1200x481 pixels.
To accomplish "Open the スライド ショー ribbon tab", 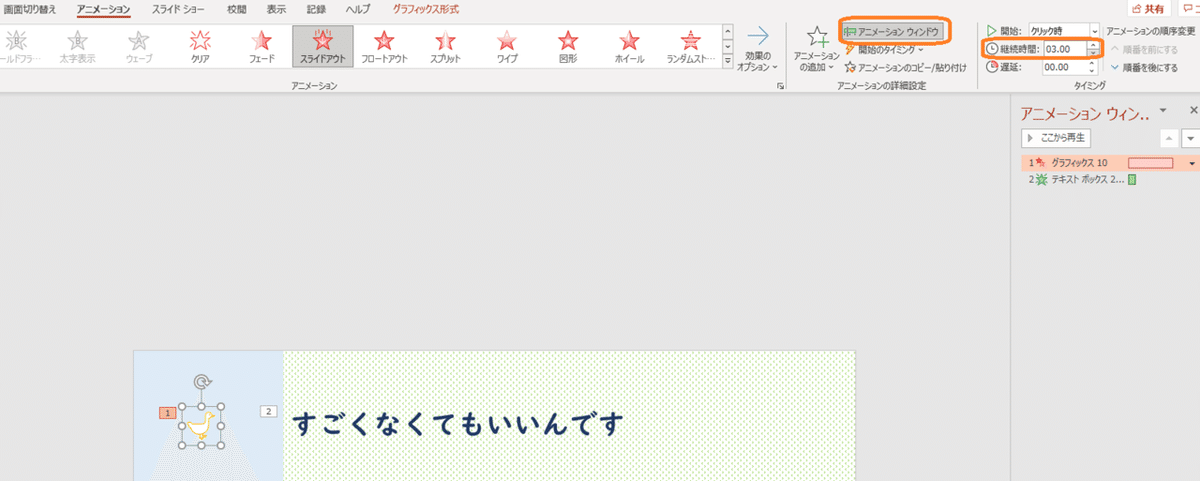I will coord(179,9).
